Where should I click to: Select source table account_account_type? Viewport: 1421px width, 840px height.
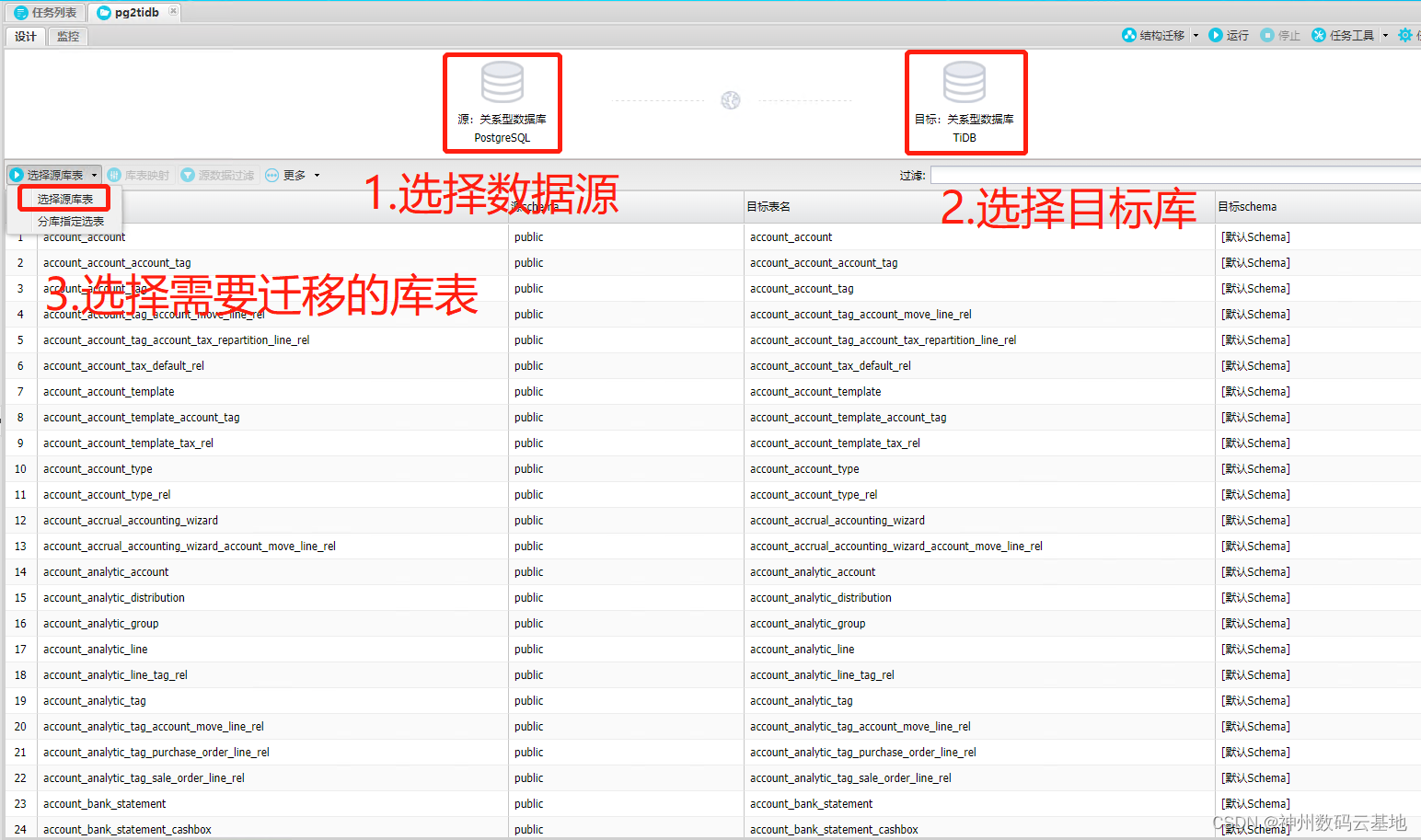(x=98, y=469)
